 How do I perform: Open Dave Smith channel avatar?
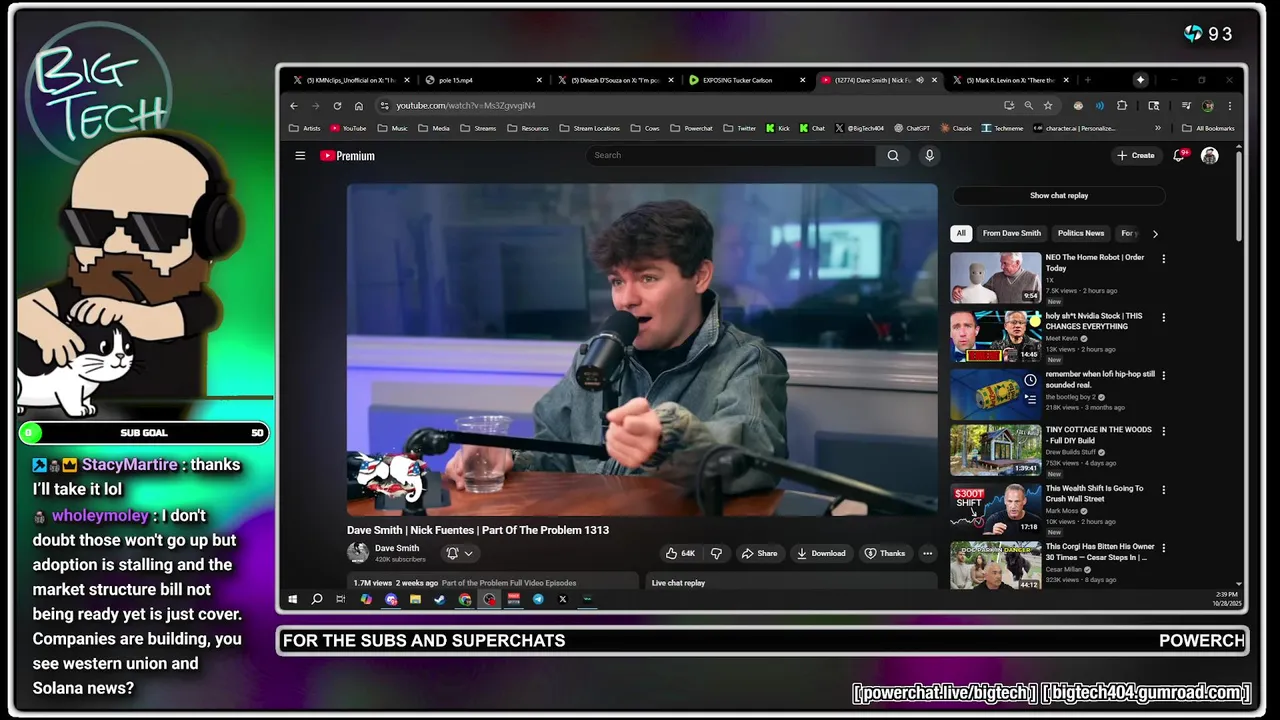[x=357, y=552]
